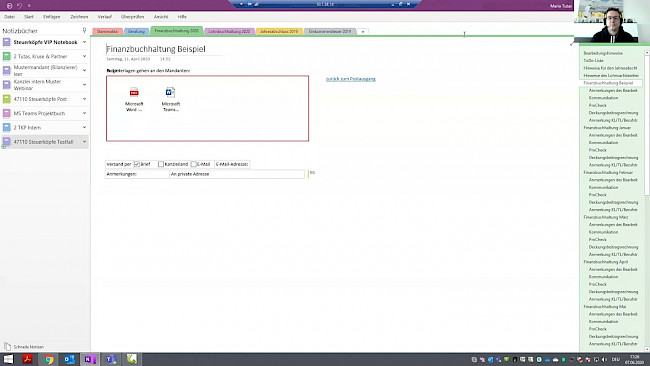Expand Mustermandant (Bilanzierer) leer chevron
This screenshot has width=650, height=366.
tap(84, 70)
